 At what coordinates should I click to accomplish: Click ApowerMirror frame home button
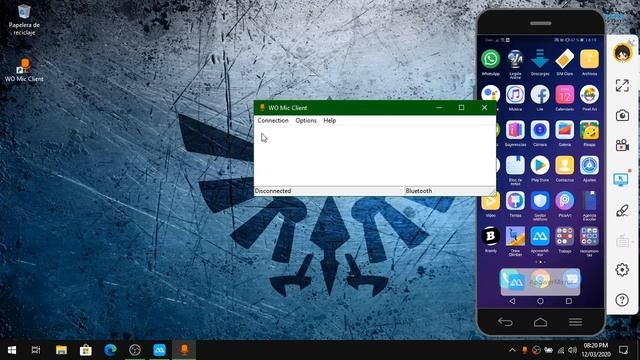coord(540,322)
